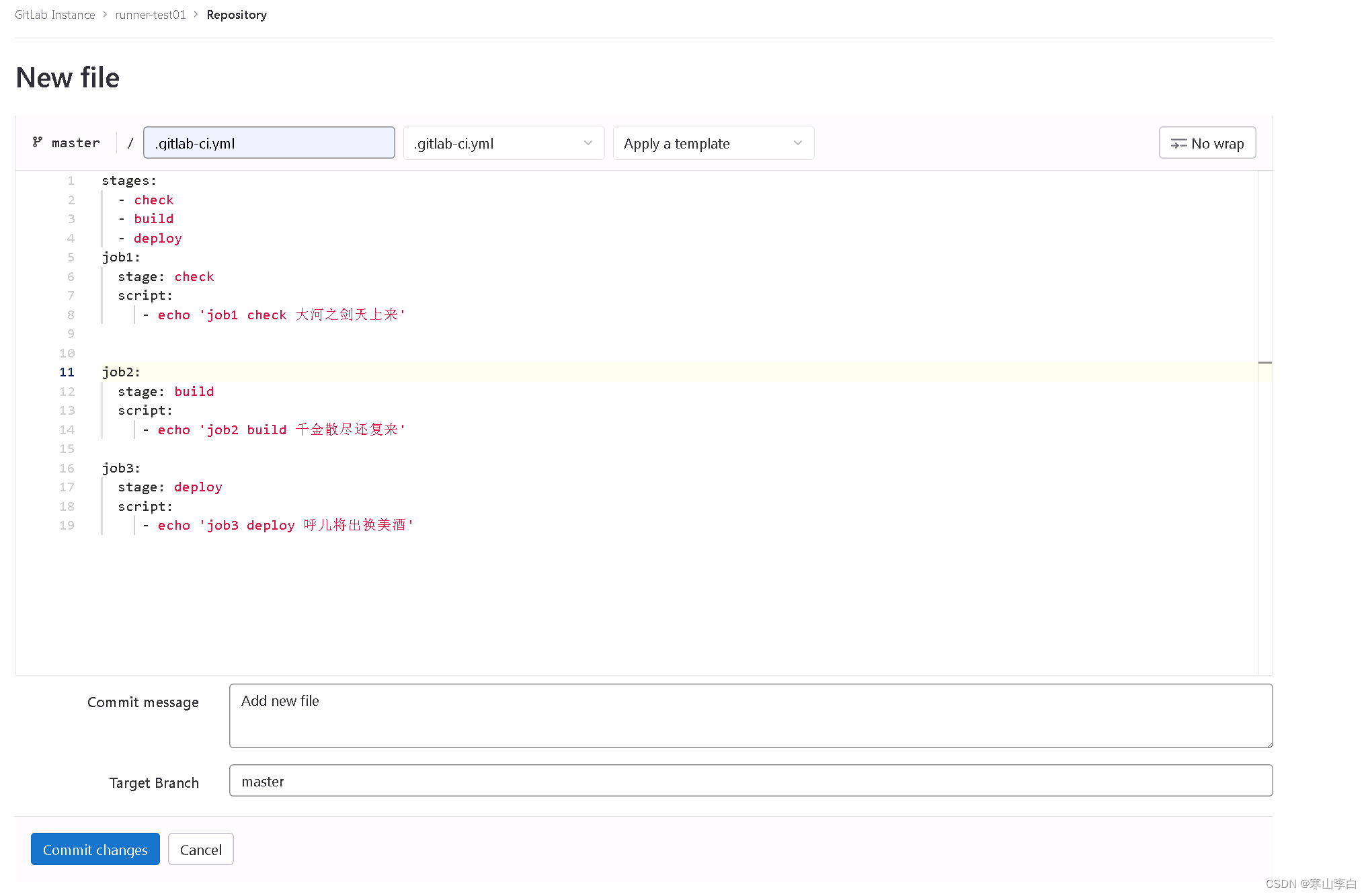Navigate to GitLab Instance breadcrumb
Viewport: 1366px width, 896px height.
[x=54, y=14]
